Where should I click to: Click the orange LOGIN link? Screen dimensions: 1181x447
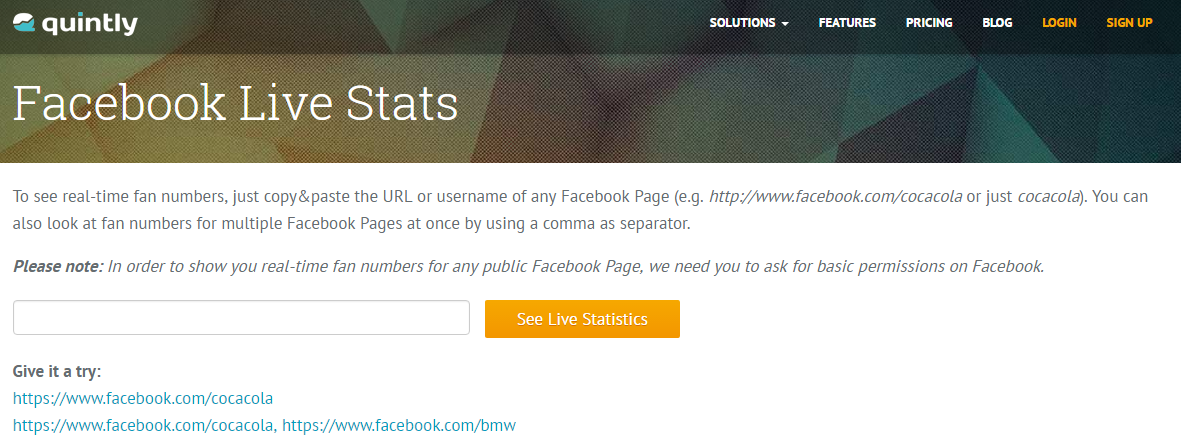(1059, 22)
